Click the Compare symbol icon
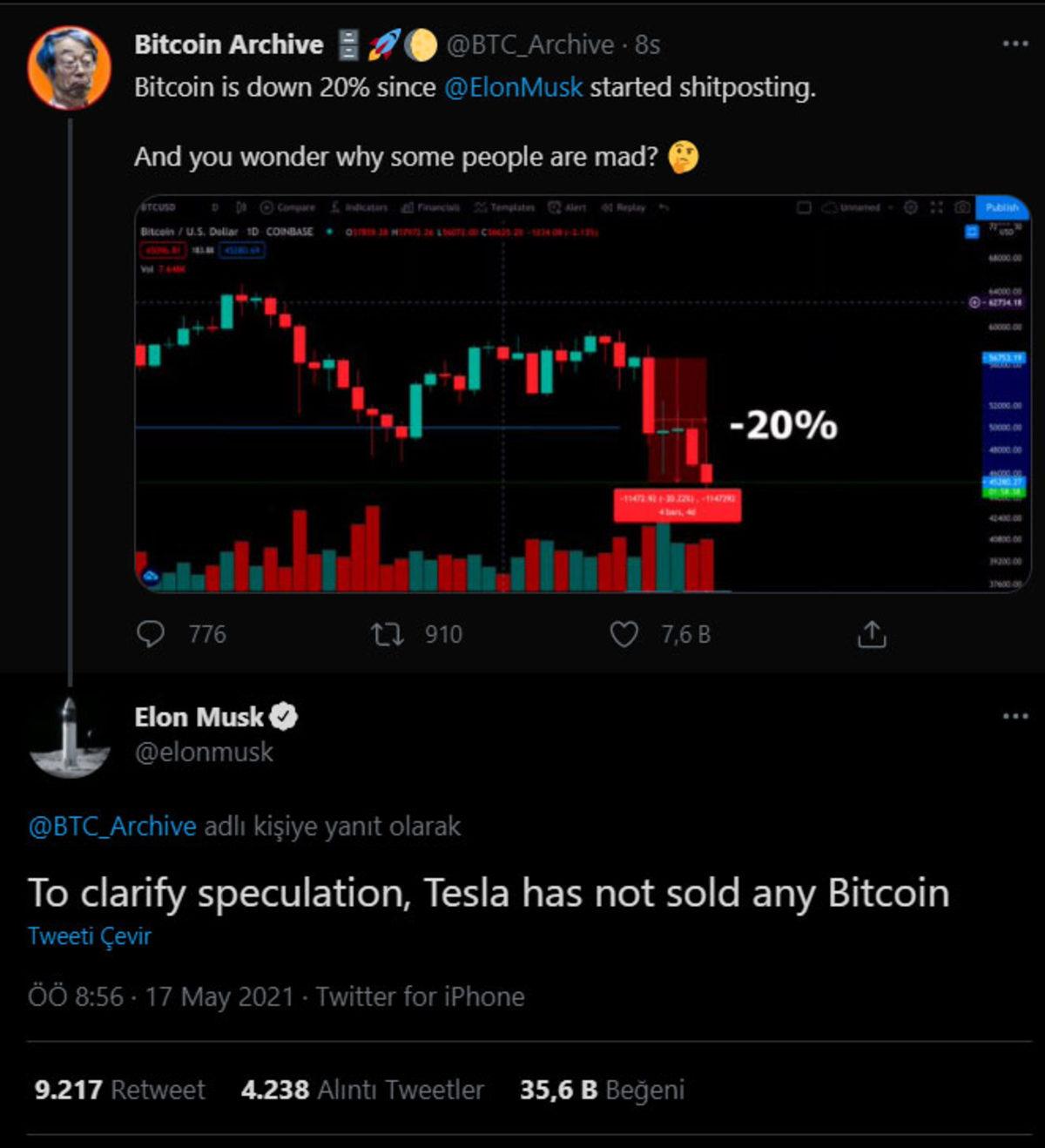The width and height of the screenshot is (1045, 1148). (289, 208)
